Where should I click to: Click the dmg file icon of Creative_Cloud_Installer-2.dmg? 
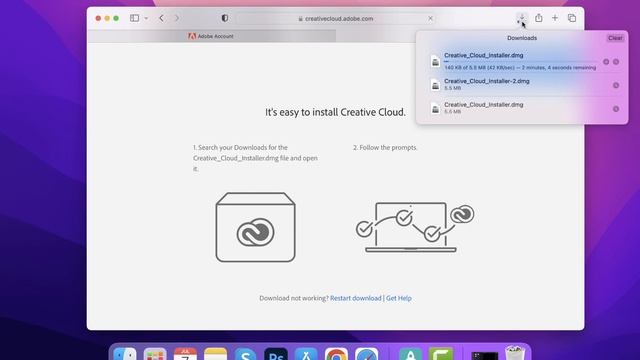coord(436,85)
